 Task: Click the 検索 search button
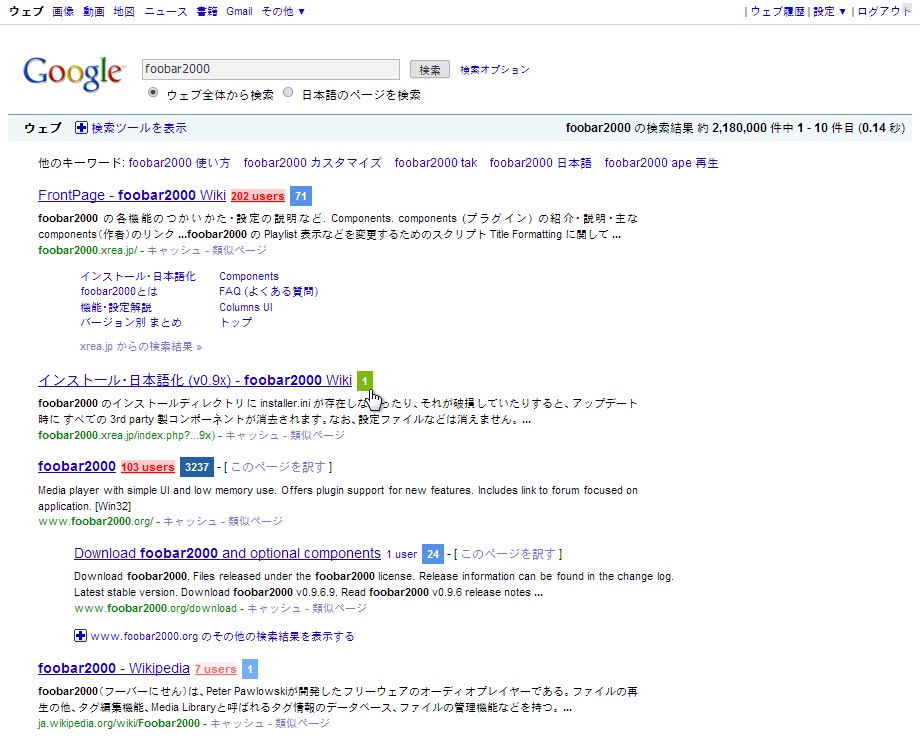429,70
